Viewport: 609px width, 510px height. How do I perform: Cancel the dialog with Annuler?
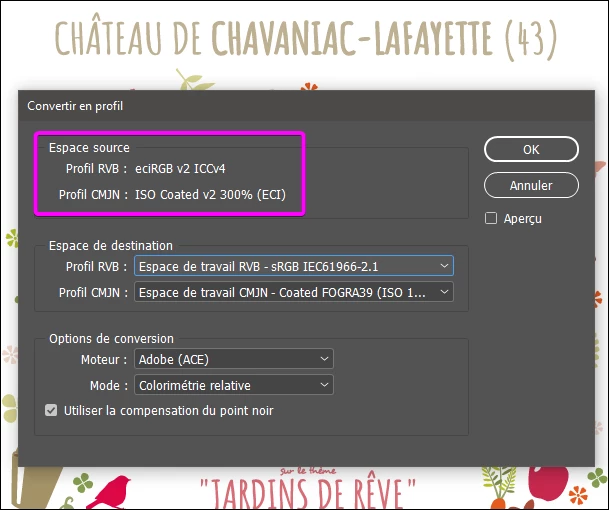point(531,185)
